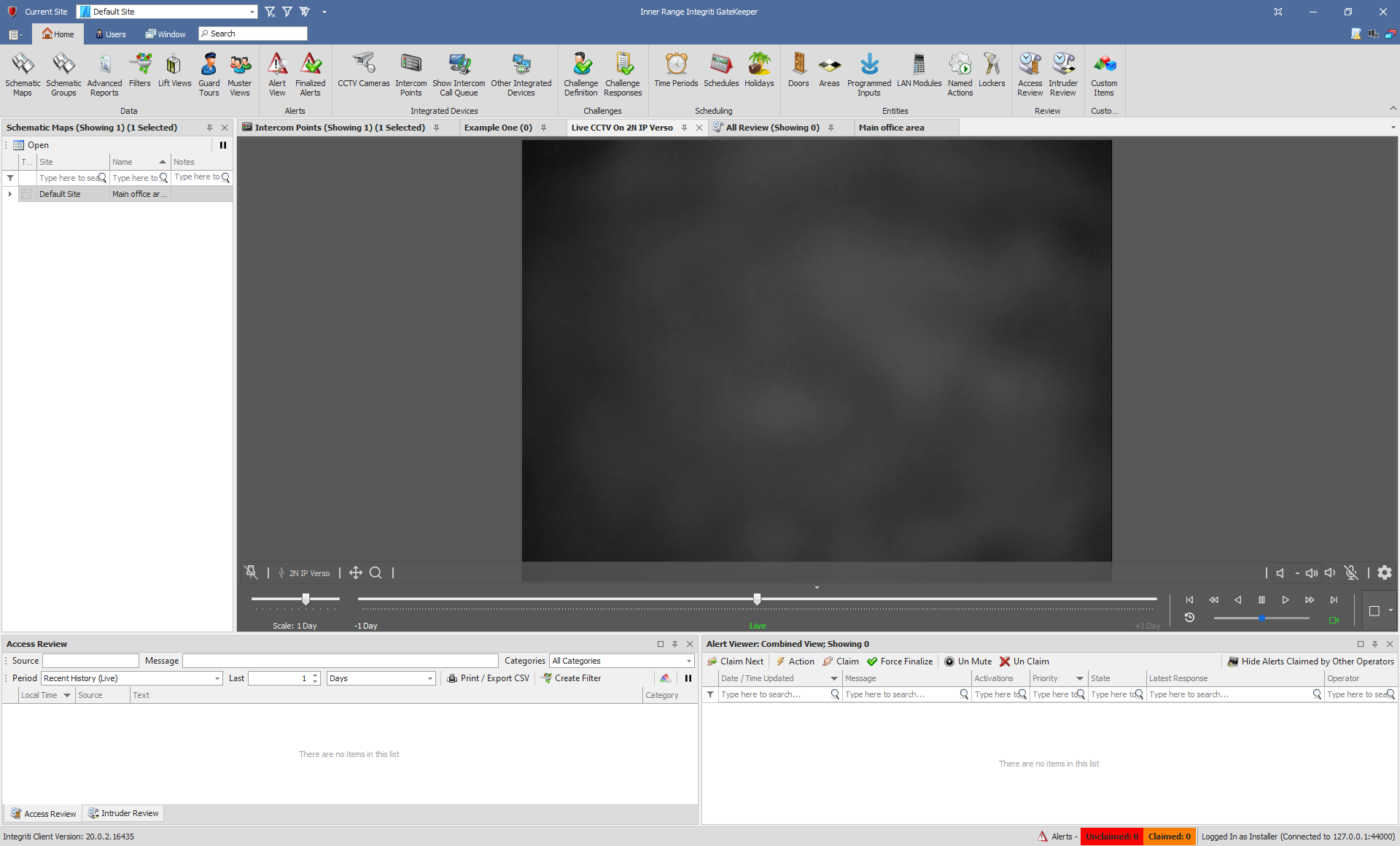This screenshot has height=846, width=1400.
Task: Toggle microphone mute in CCTV viewer
Action: (x=1351, y=573)
